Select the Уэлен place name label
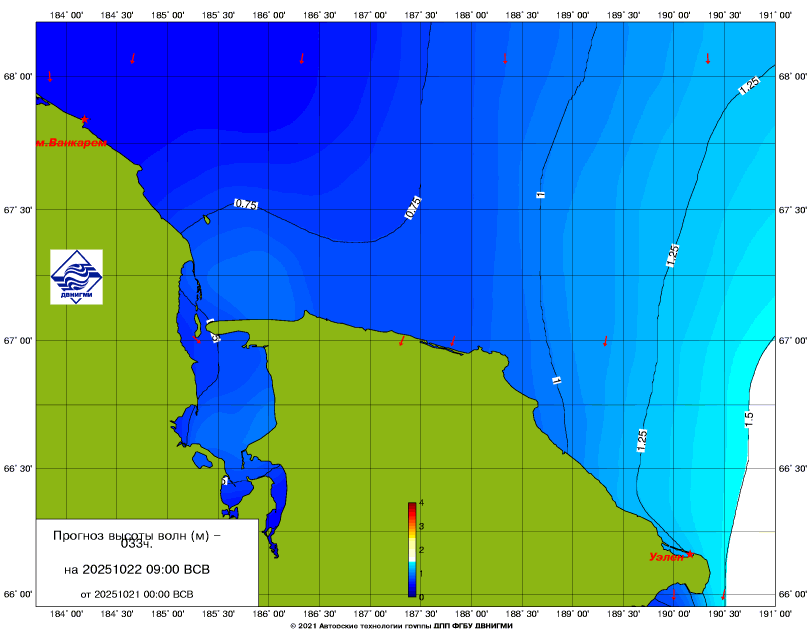 coord(666,557)
